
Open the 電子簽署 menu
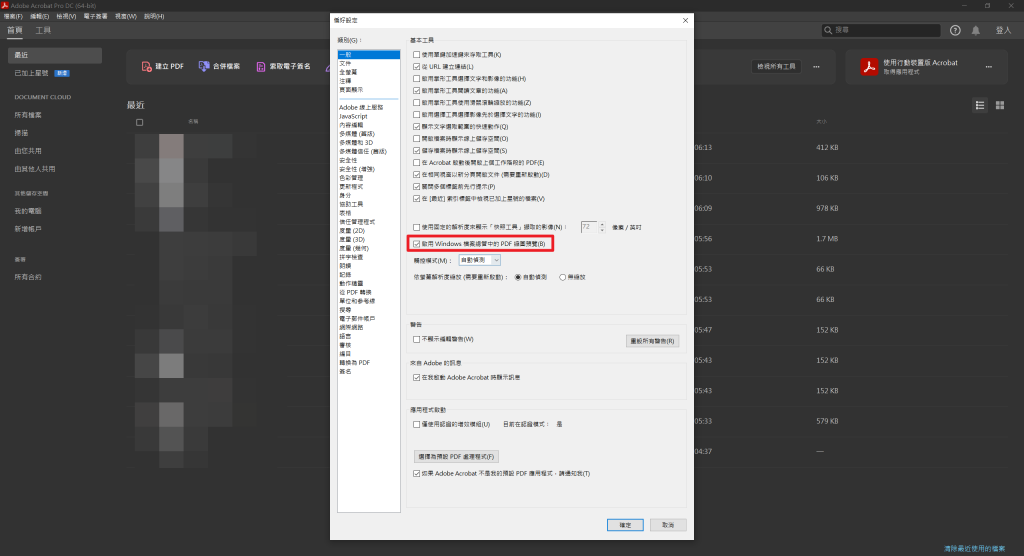[95, 16]
